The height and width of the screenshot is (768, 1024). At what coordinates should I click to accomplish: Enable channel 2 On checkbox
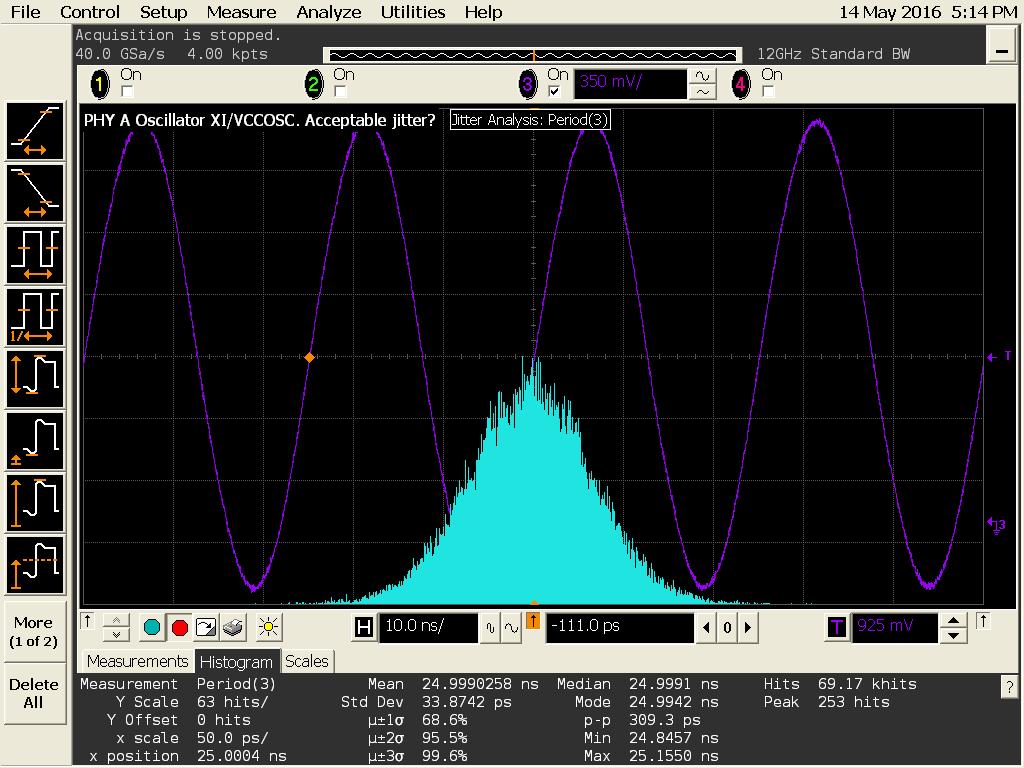click(x=340, y=91)
